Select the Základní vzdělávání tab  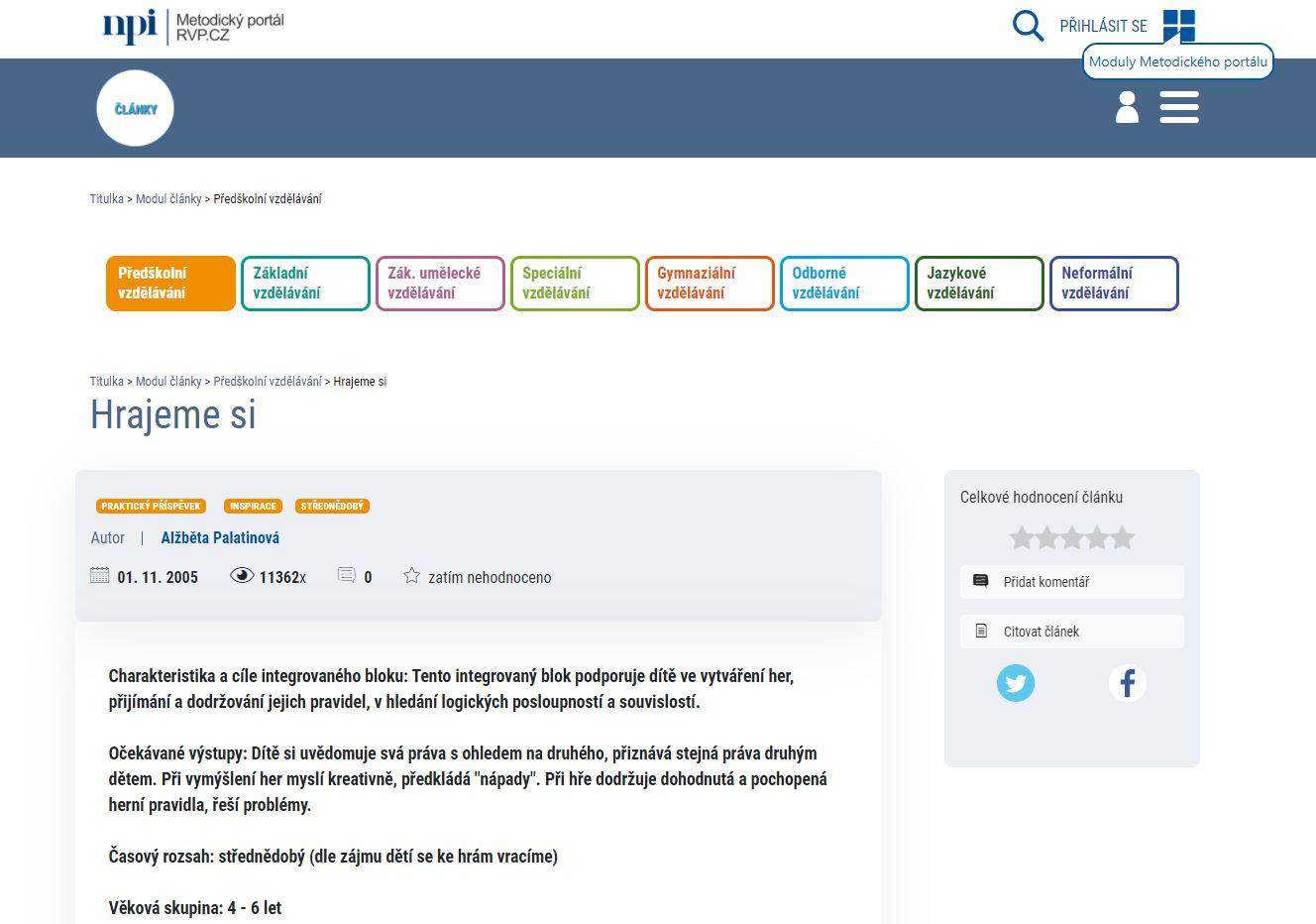pos(305,284)
